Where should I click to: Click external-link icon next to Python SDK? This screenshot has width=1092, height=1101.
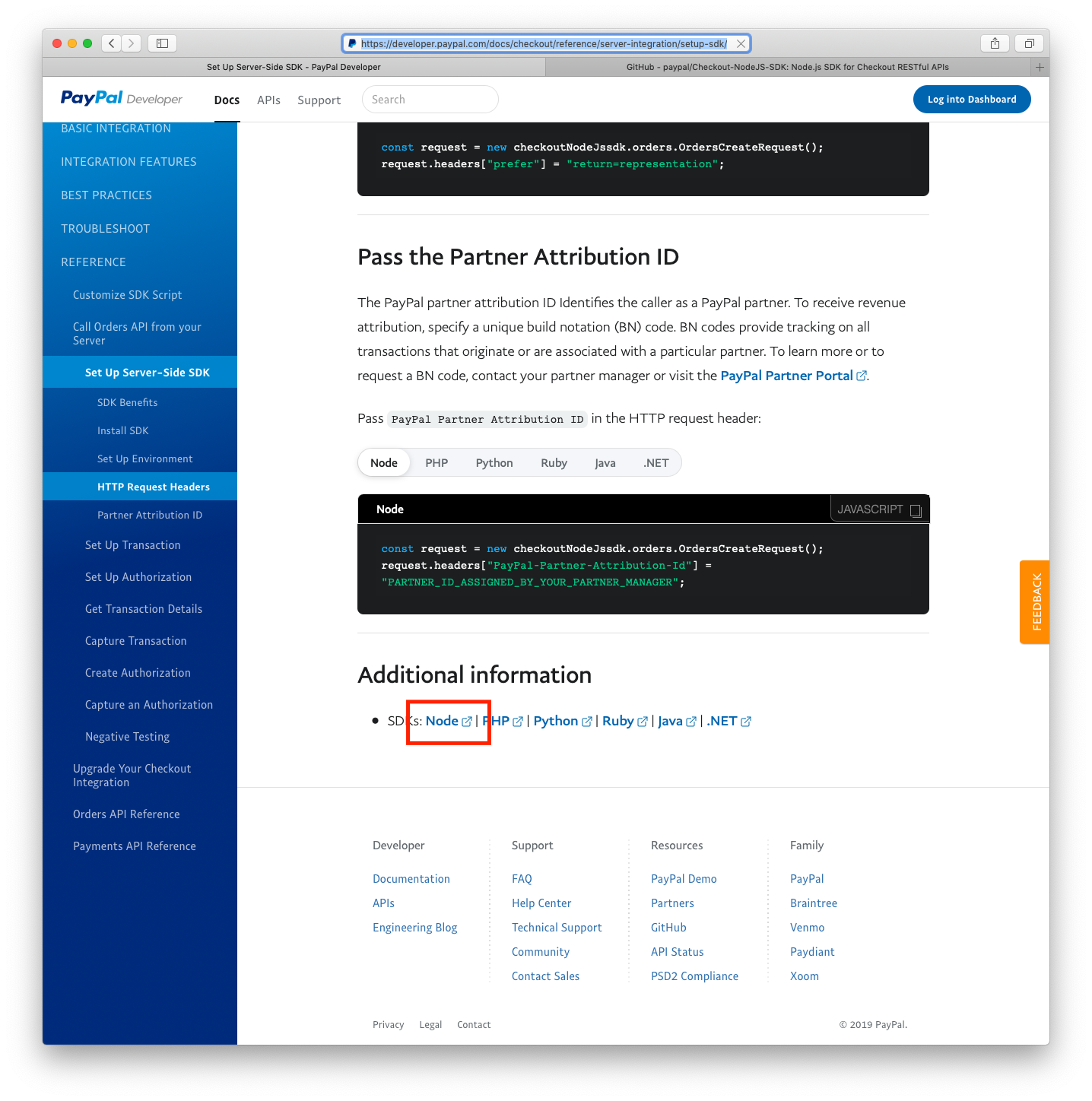(586, 722)
